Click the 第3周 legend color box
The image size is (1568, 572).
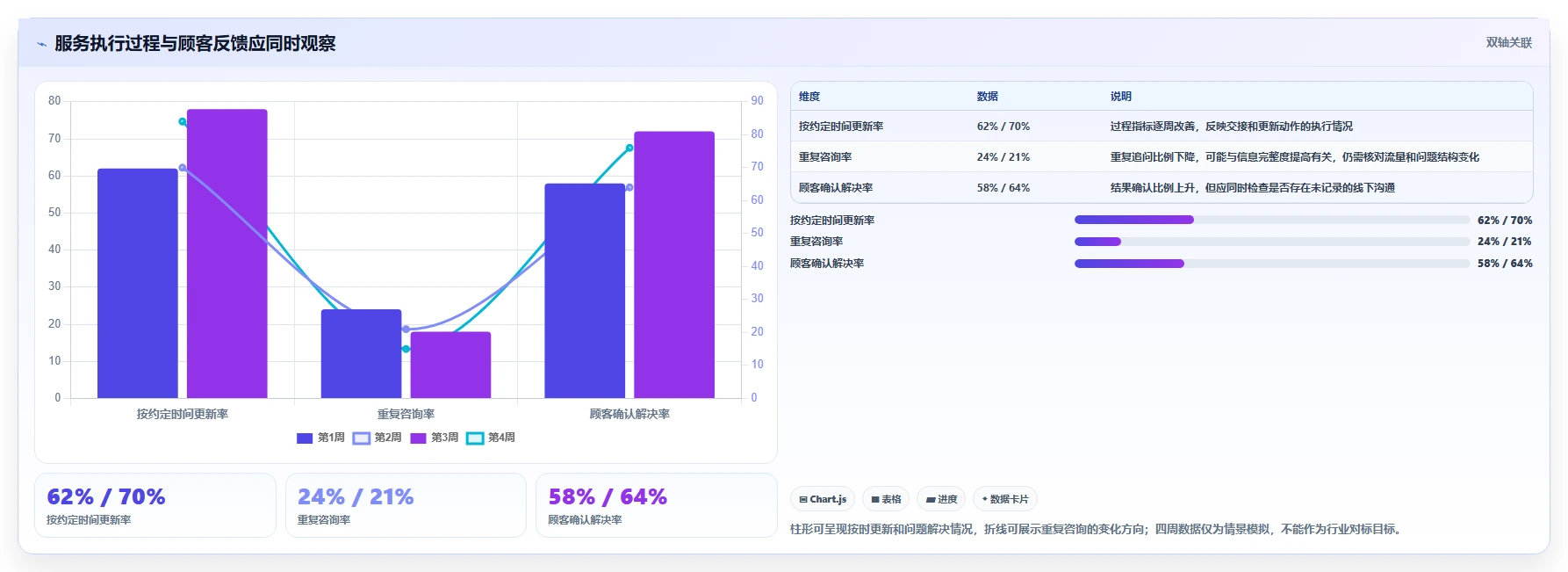(418, 438)
